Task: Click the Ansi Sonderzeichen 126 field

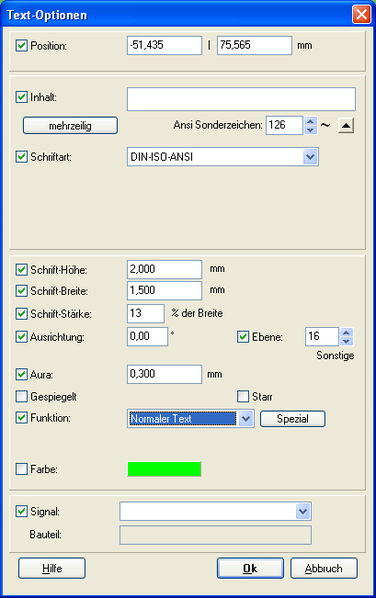Action: (284, 125)
